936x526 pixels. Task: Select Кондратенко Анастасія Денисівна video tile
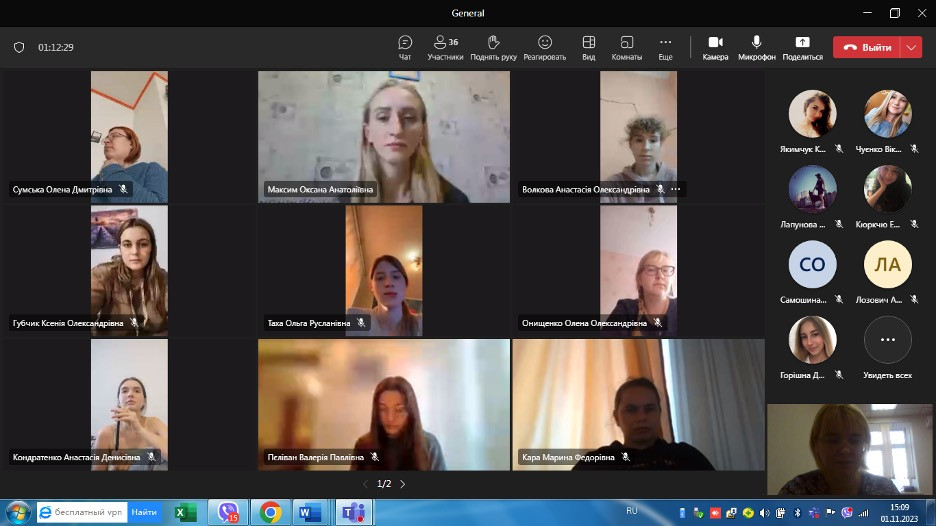[x=129, y=405]
